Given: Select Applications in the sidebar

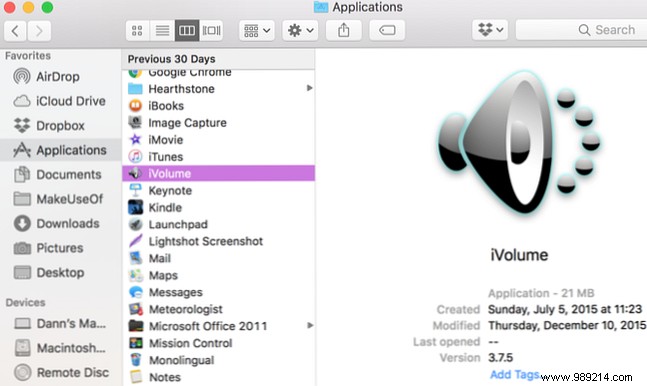Looking at the screenshot, I should click(x=61, y=150).
